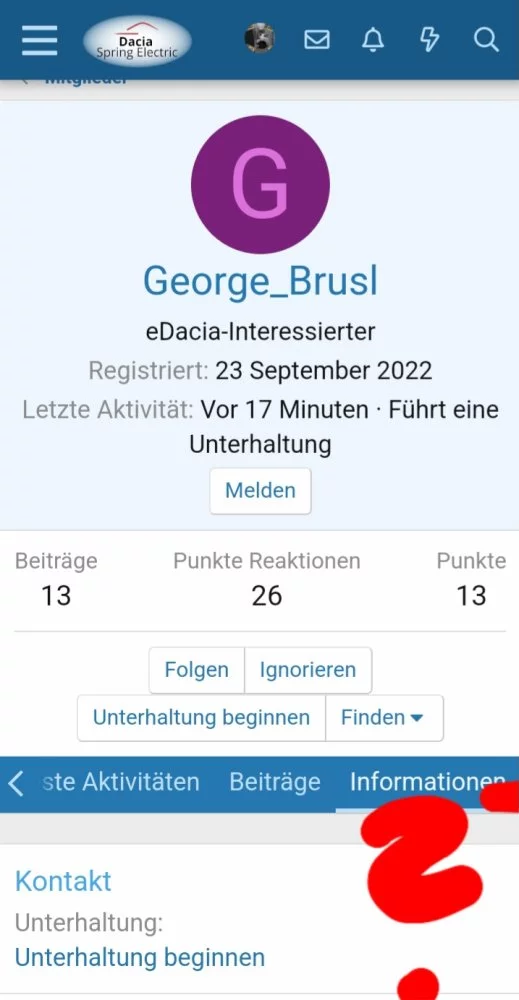Screen dimensions: 519x1000
Task: Click the Beiträge count 13
Action: point(56,596)
